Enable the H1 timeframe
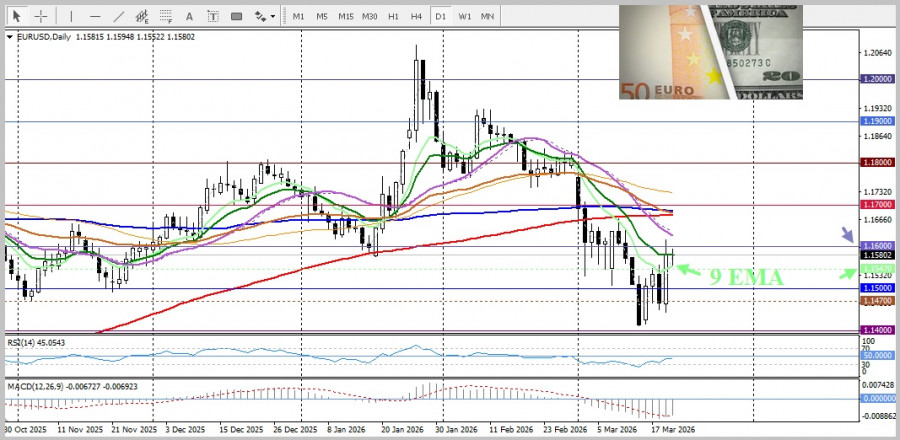The height and width of the screenshot is (440, 900). coord(393,16)
